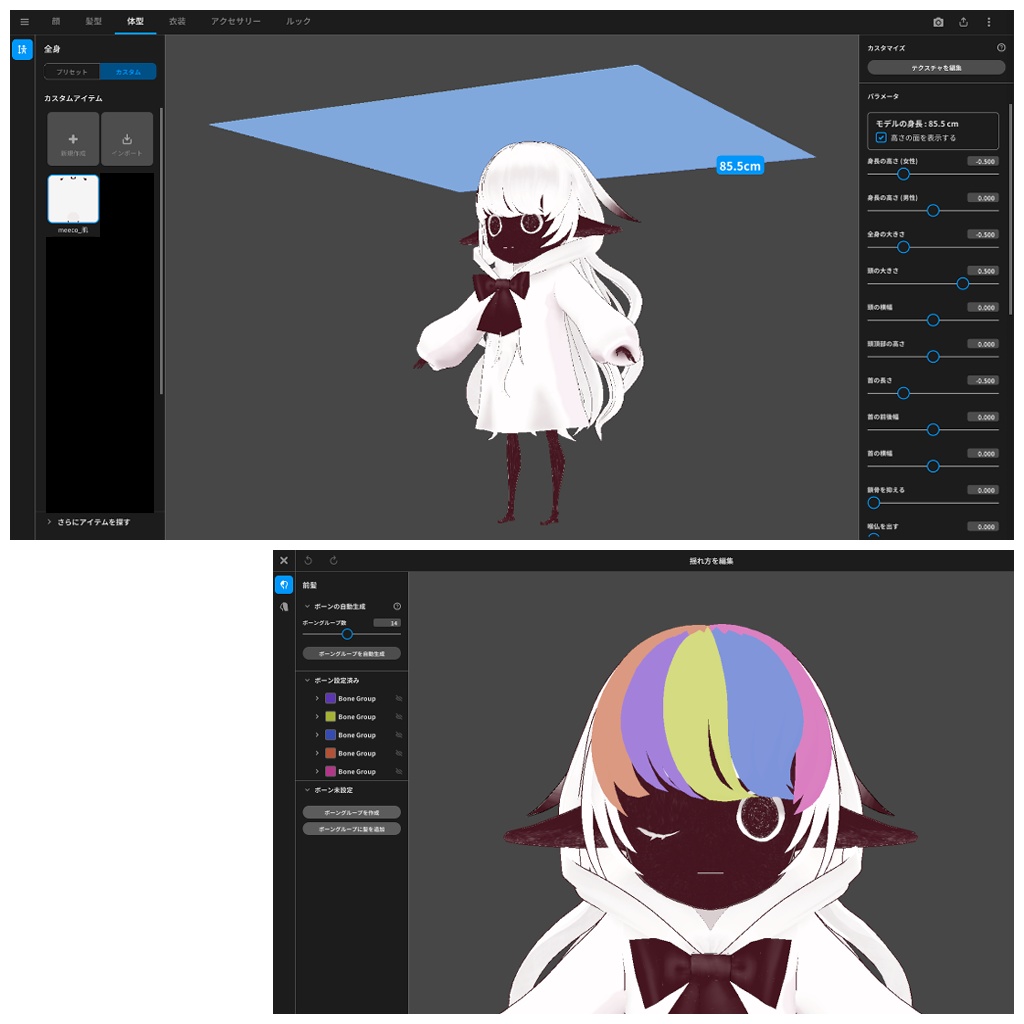Undo last change in the bone editor

click(x=309, y=561)
